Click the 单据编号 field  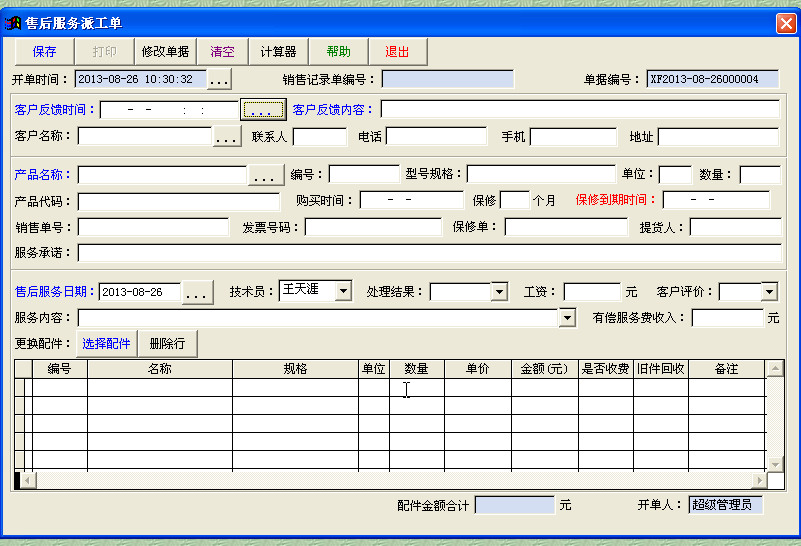pos(713,79)
